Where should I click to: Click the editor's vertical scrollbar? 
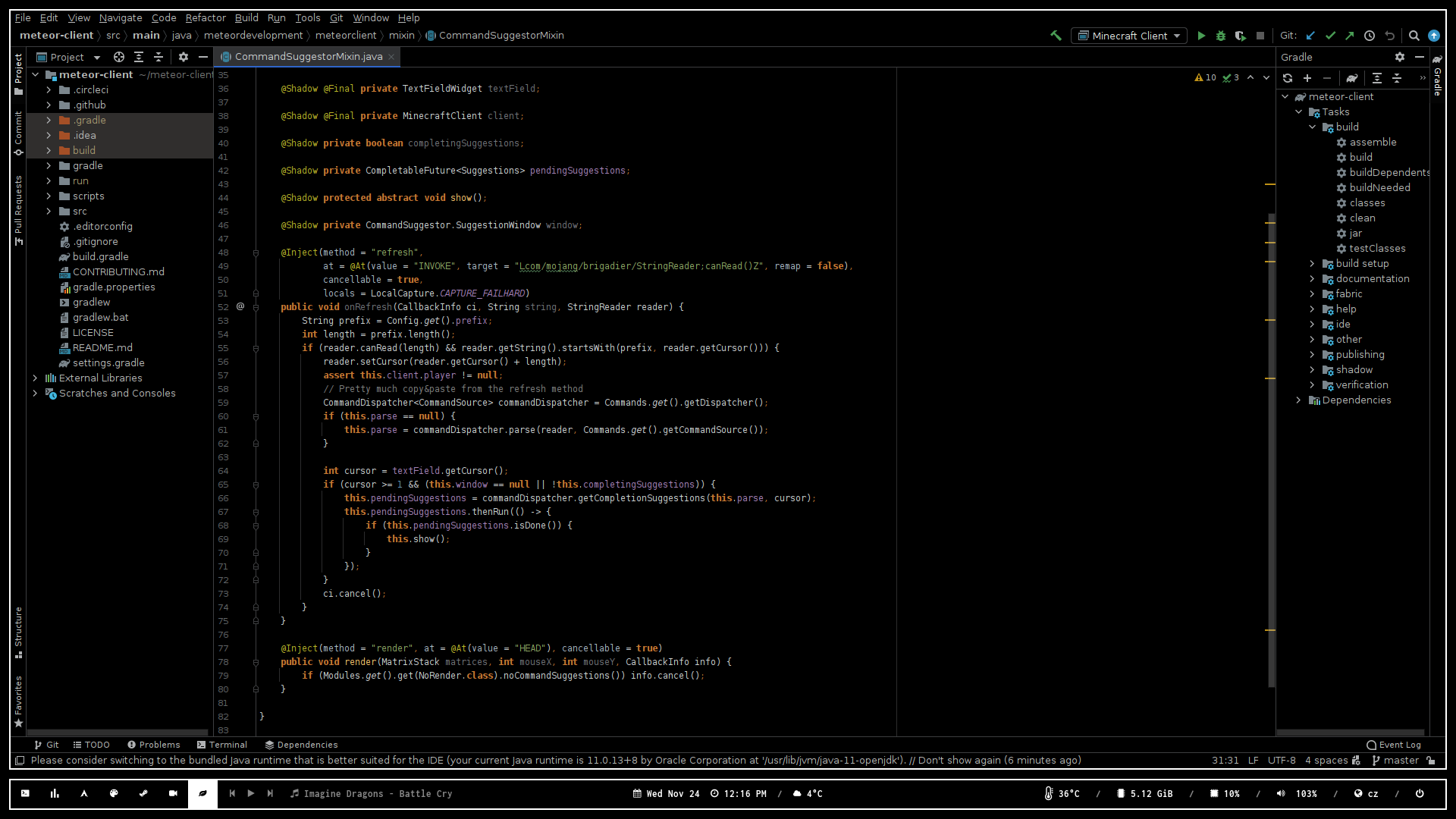click(x=1271, y=447)
